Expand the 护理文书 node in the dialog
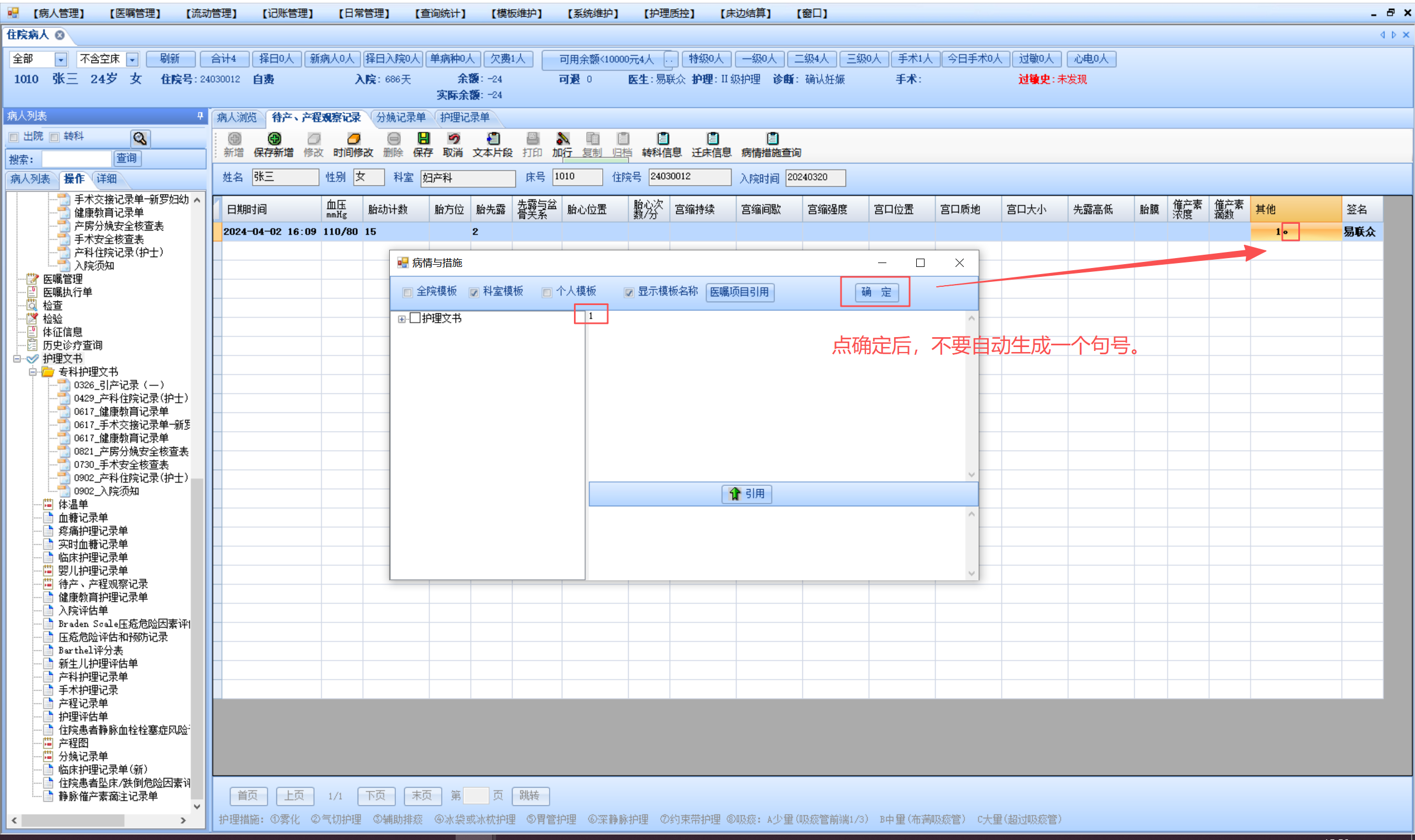1415x840 pixels. pos(401,319)
